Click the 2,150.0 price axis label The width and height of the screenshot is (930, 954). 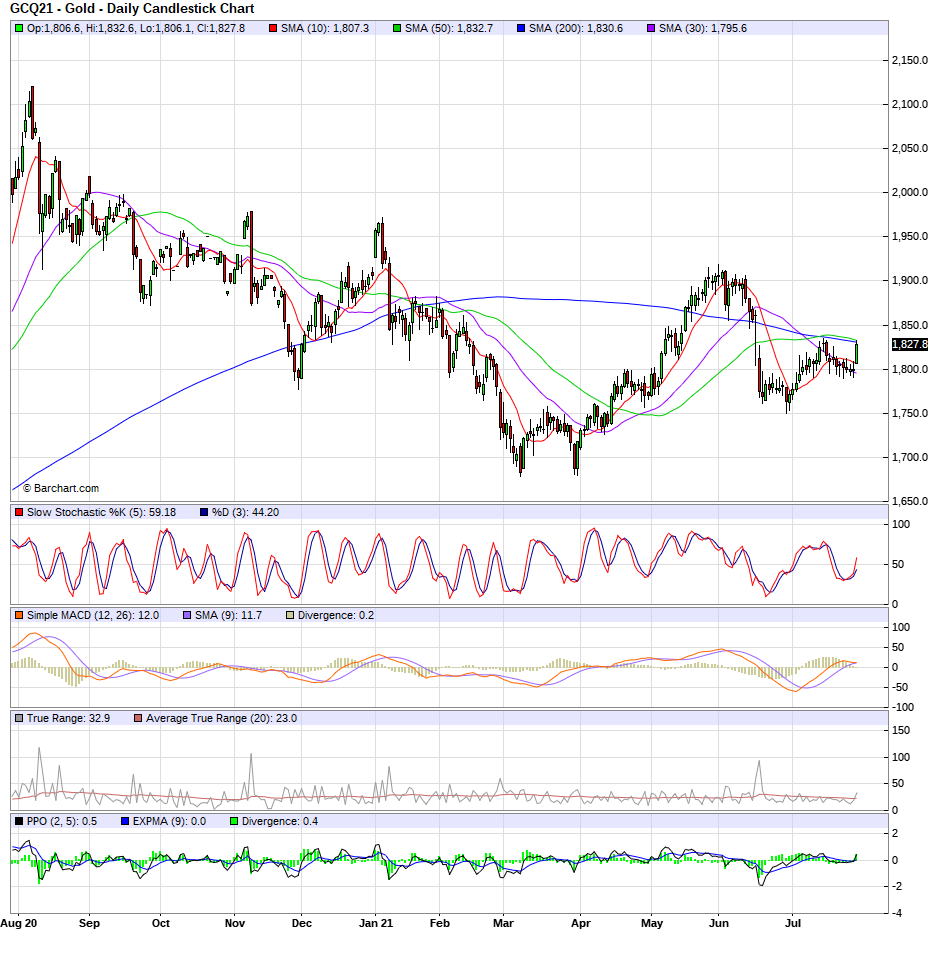910,60
